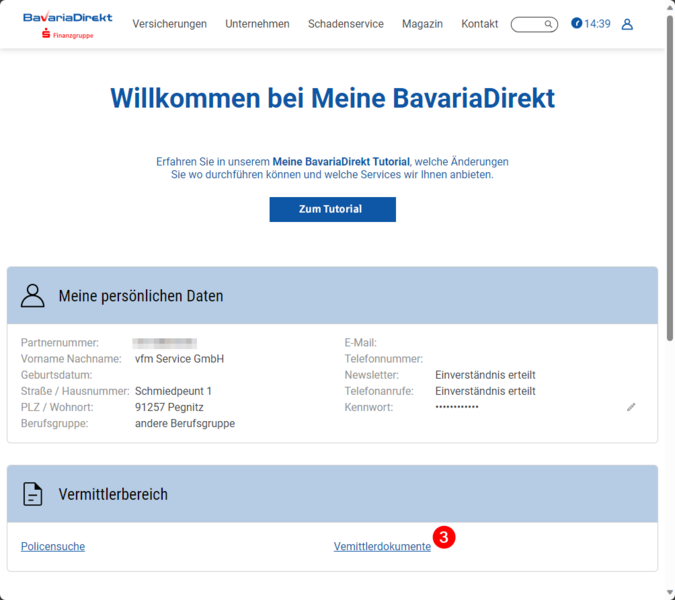675x600 pixels.
Task: Click the Meine persönlichen Daten heading
Action: [x=141, y=296]
